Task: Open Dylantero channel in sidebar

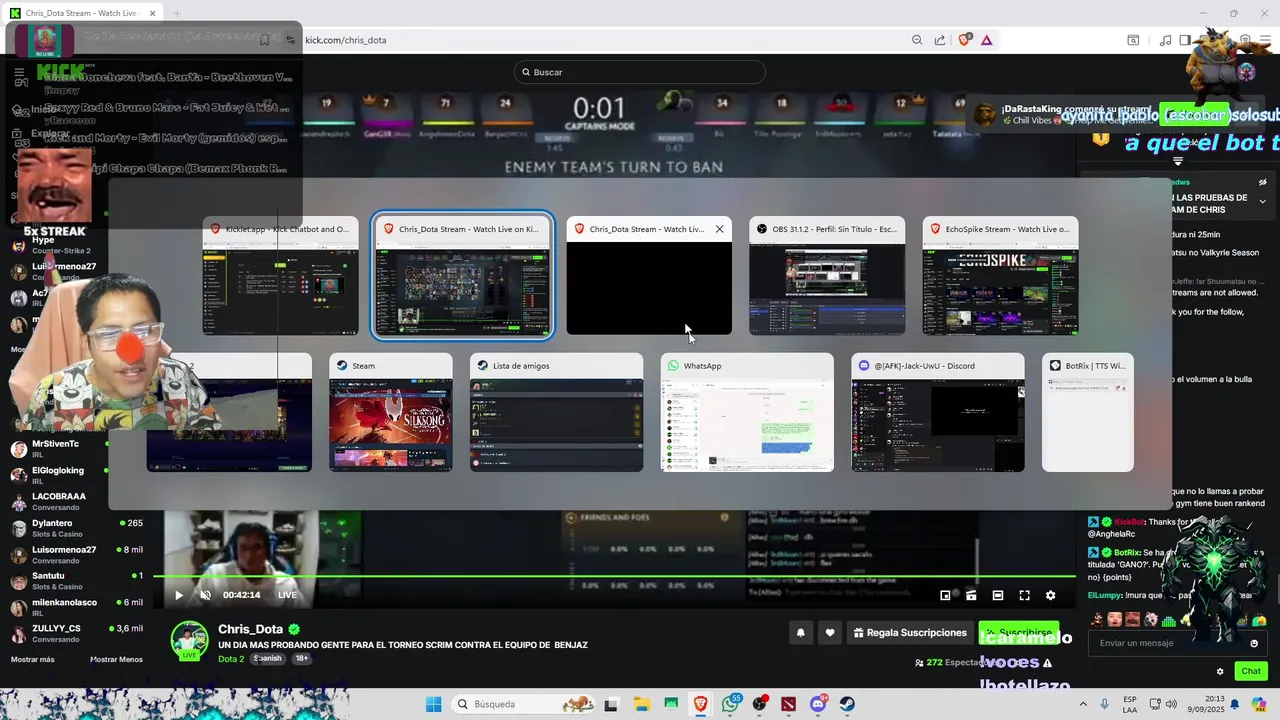Action: [76, 529]
